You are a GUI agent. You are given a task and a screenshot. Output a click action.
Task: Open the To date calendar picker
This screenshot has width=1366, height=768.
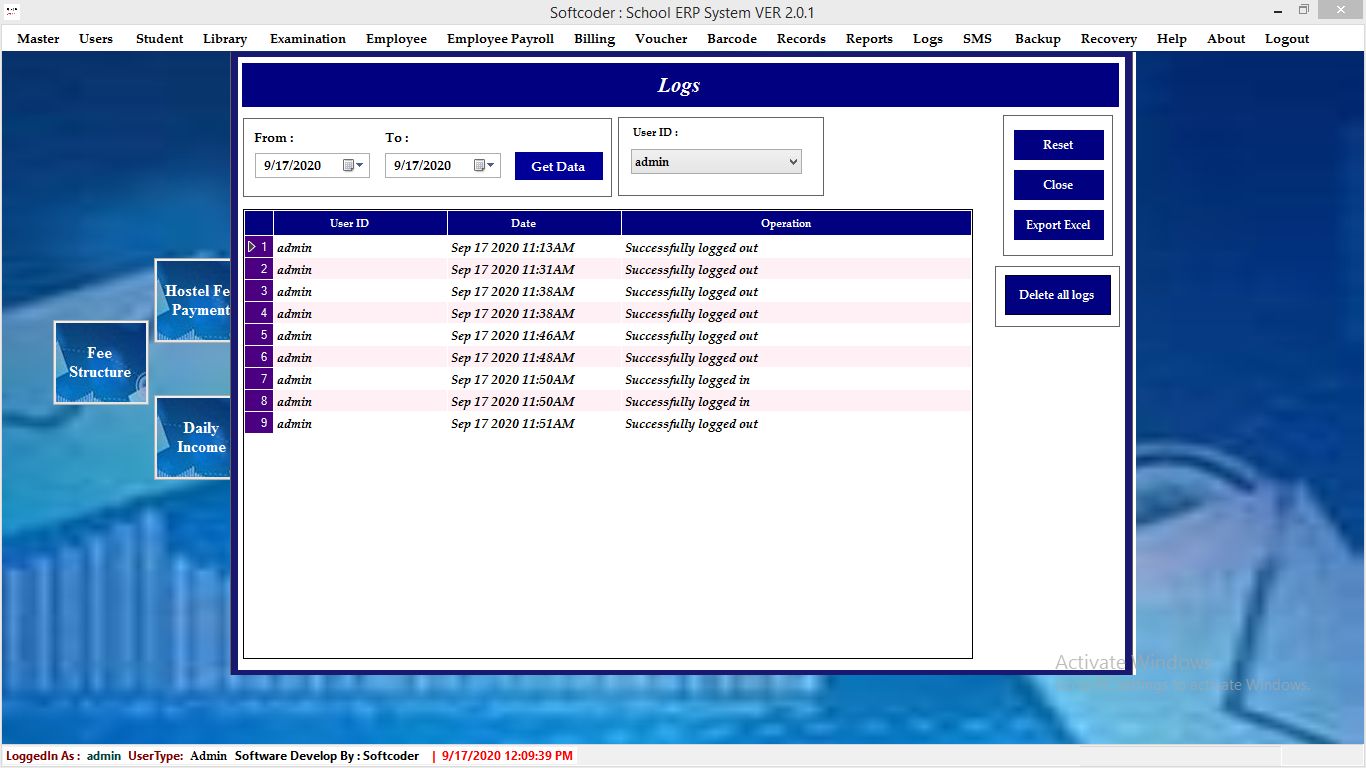(484, 166)
